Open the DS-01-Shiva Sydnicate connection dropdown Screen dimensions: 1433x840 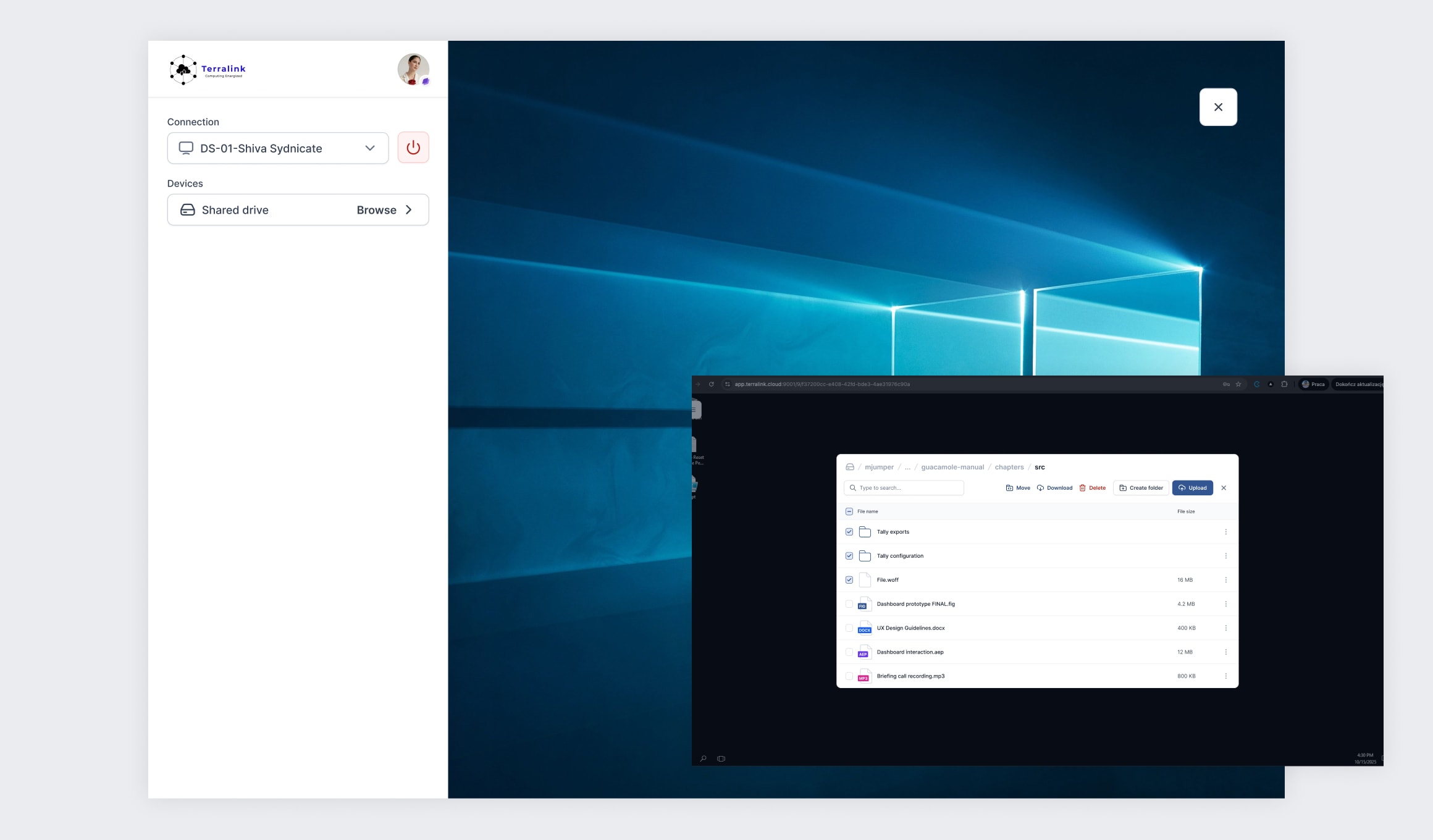[x=278, y=148]
